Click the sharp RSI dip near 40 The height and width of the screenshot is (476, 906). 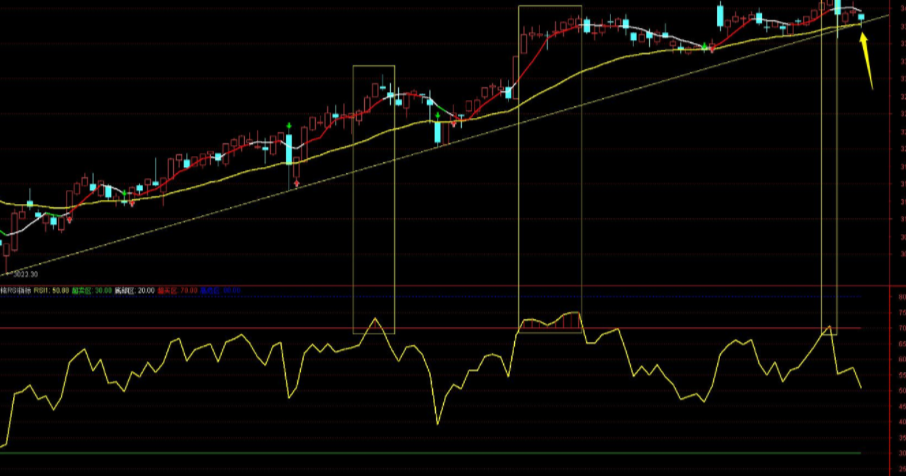437,423
